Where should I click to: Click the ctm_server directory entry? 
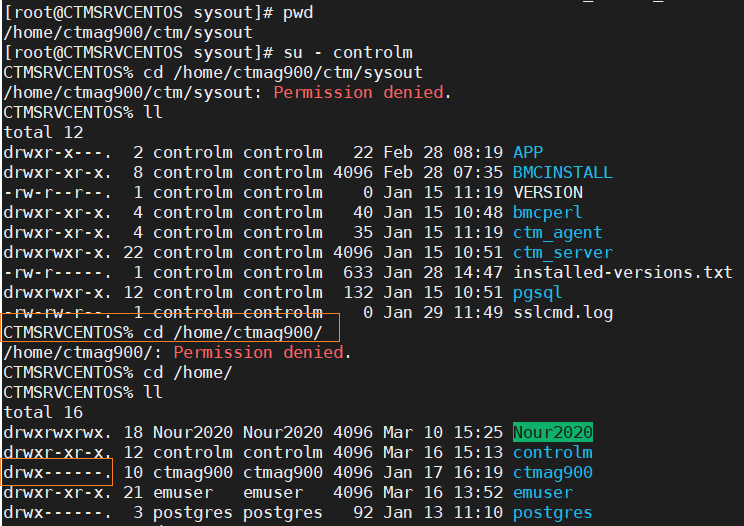[x=563, y=253]
